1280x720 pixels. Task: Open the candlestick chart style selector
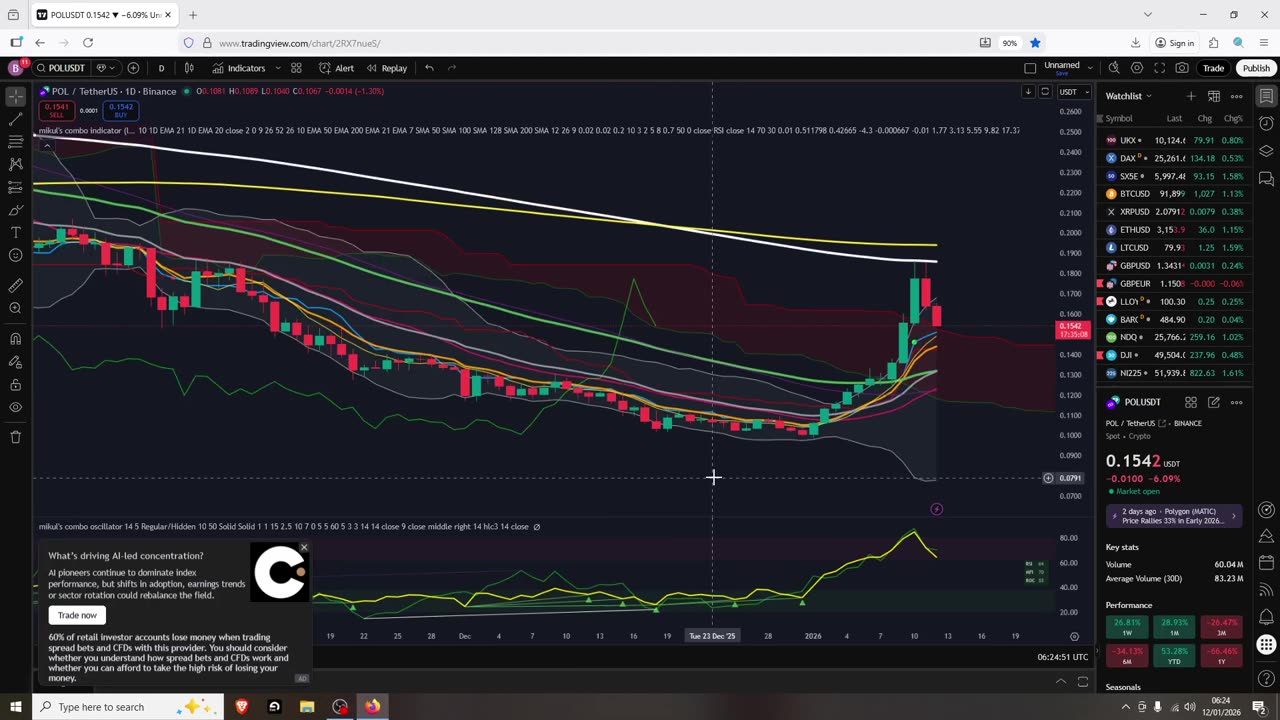(189, 68)
